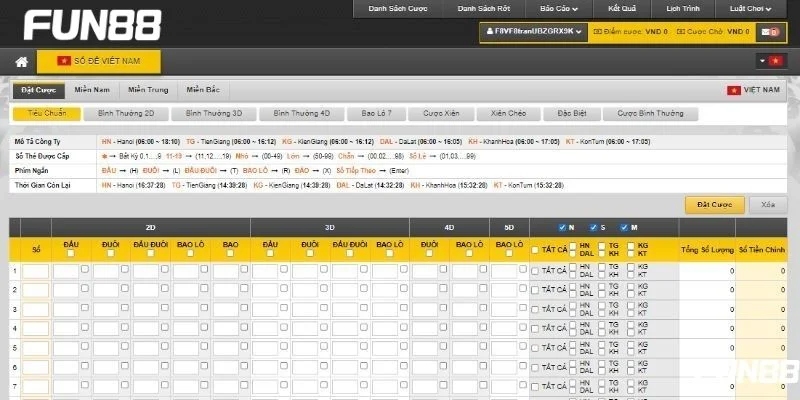Click the Việt Nam flag icon at right
The width and height of the screenshot is (800, 400).
pos(734,91)
